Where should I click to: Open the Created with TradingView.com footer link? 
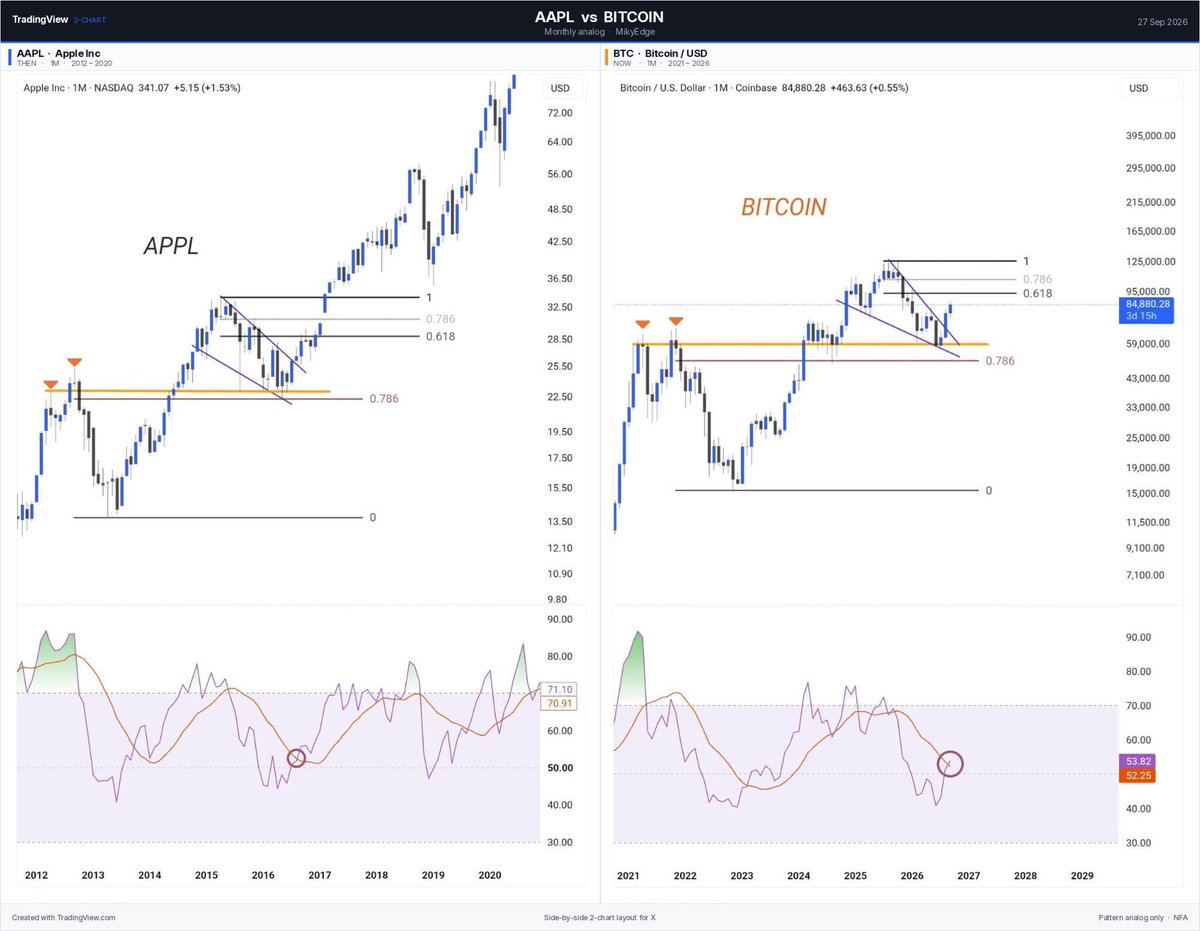pos(64,917)
